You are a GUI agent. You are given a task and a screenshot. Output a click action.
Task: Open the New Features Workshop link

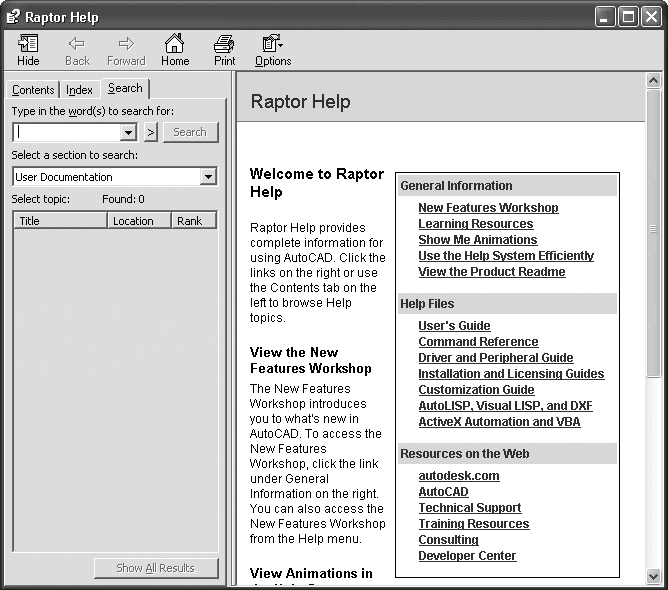[x=488, y=208]
